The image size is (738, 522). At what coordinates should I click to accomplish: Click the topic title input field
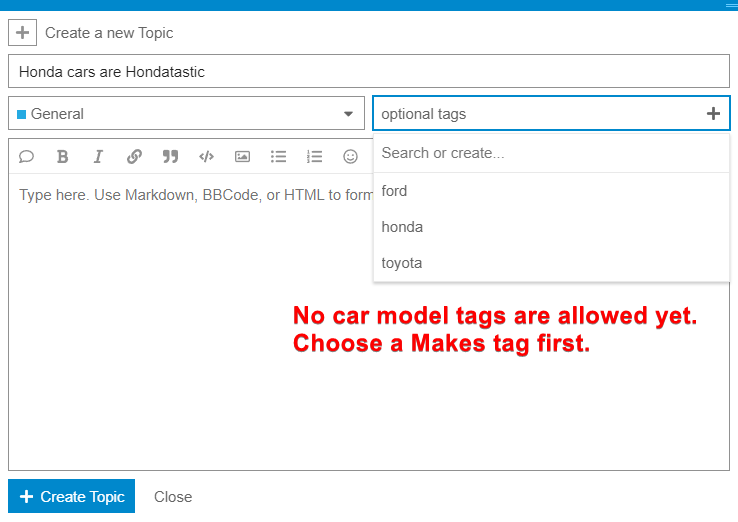(x=369, y=71)
